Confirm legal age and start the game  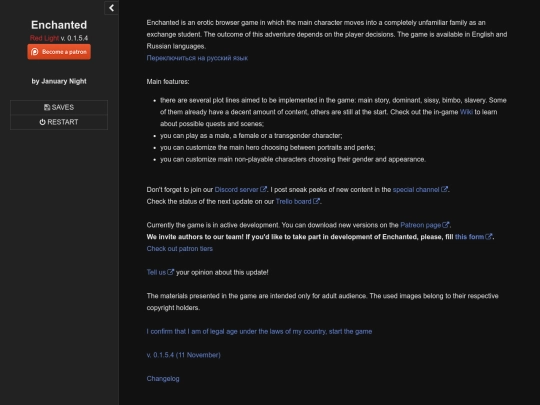[x=259, y=331]
